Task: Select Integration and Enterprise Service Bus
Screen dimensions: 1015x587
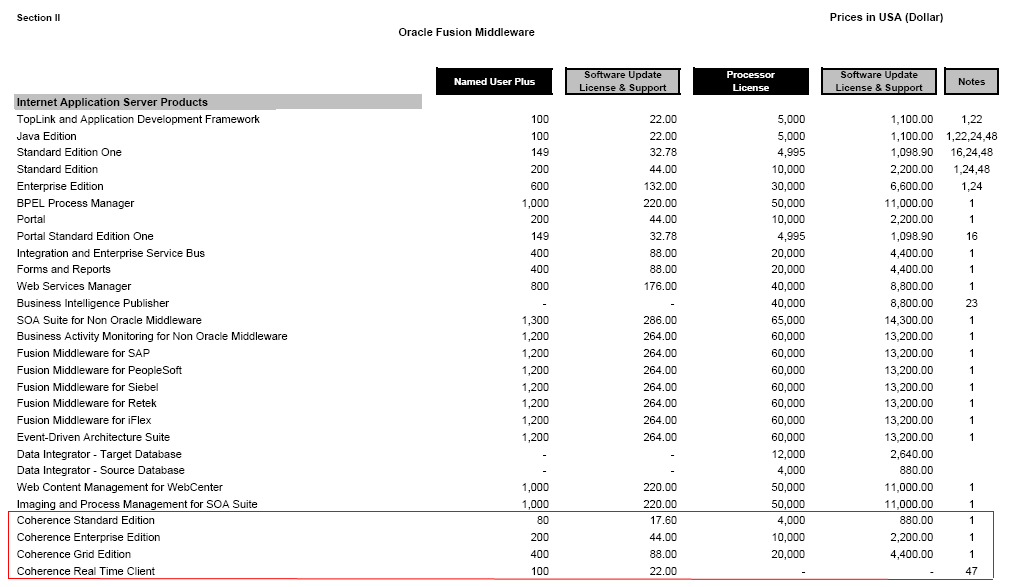Action: (111, 253)
